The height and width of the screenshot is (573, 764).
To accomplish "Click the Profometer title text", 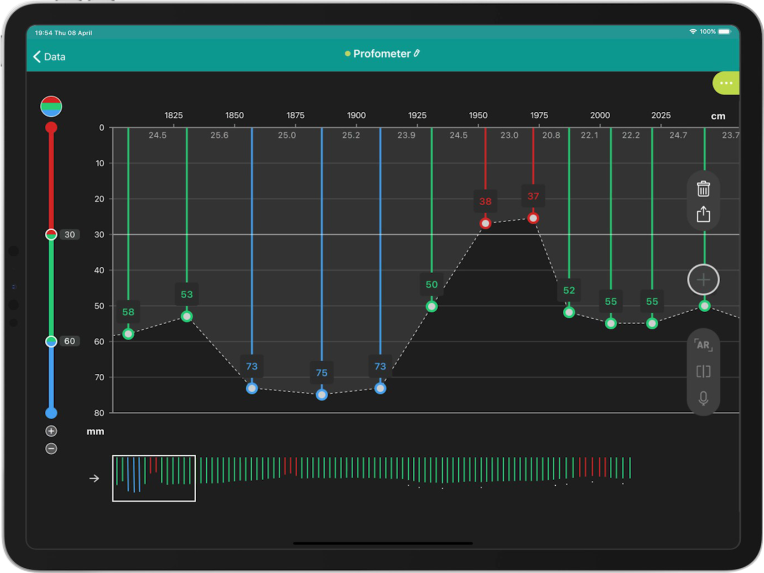I will click(382, 54).
